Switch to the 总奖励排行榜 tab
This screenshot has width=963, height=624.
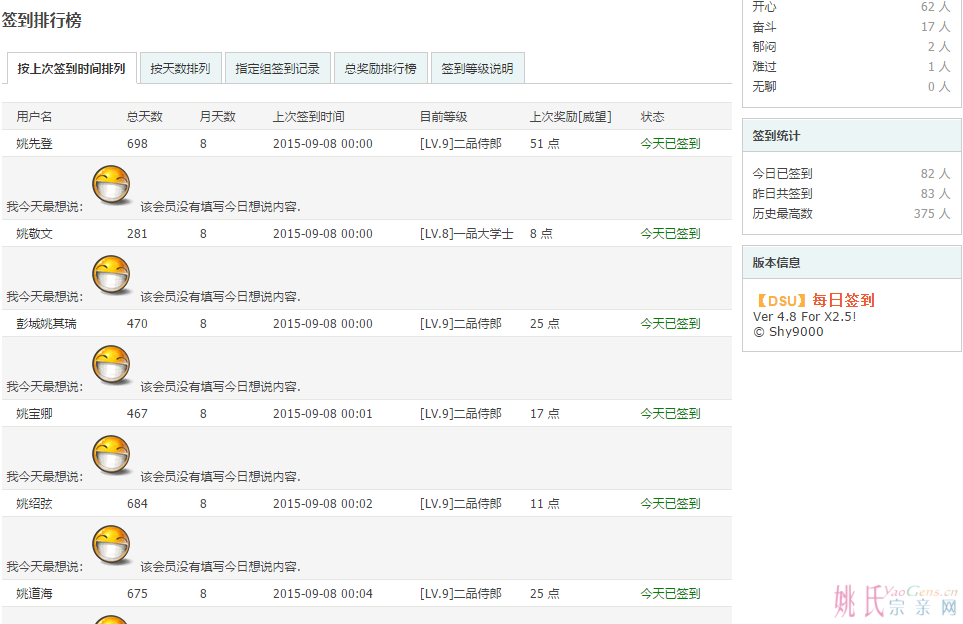381,68
